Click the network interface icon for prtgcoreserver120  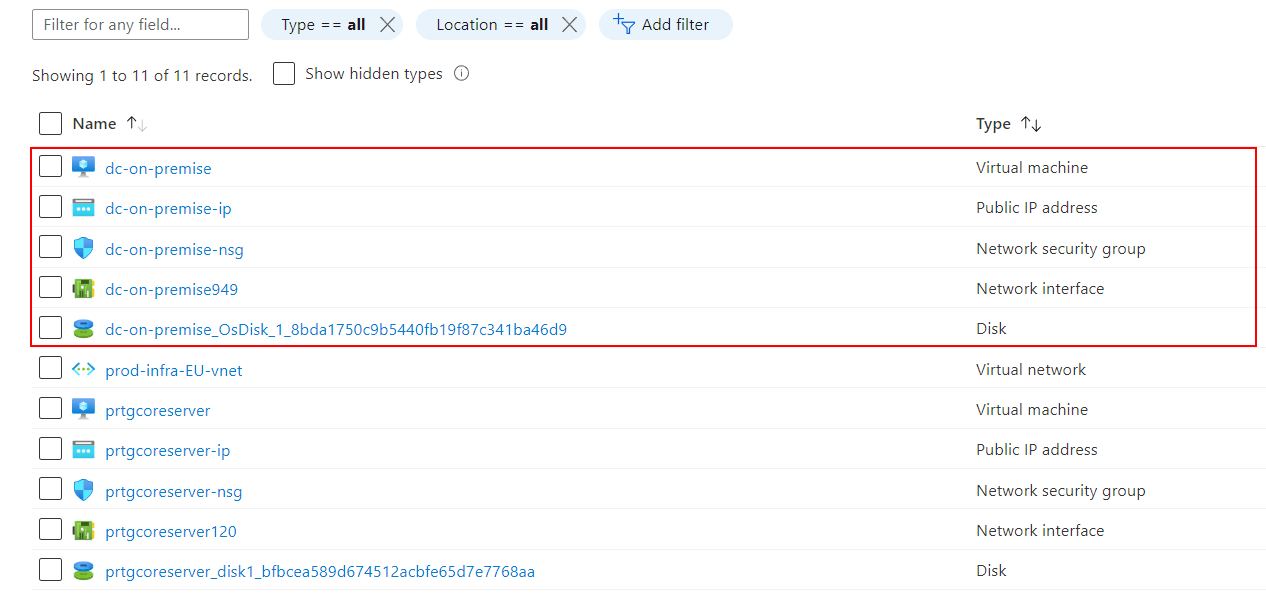[x=83, y=530]
